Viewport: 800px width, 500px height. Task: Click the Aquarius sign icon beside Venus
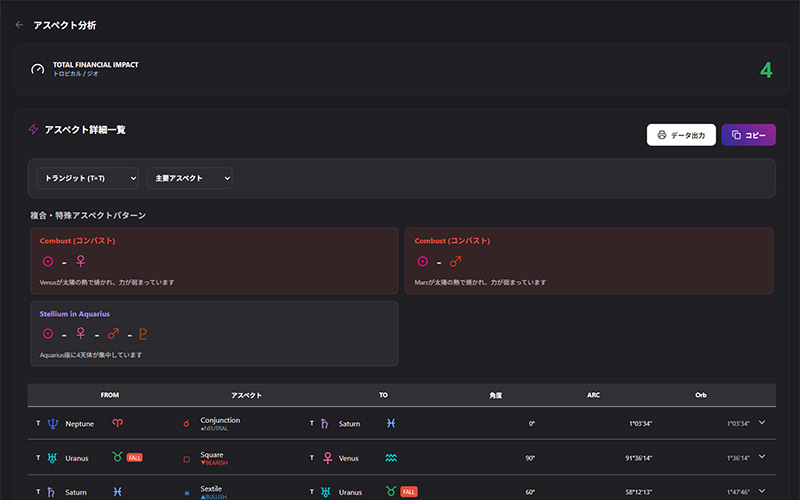(x=391, y=458)
